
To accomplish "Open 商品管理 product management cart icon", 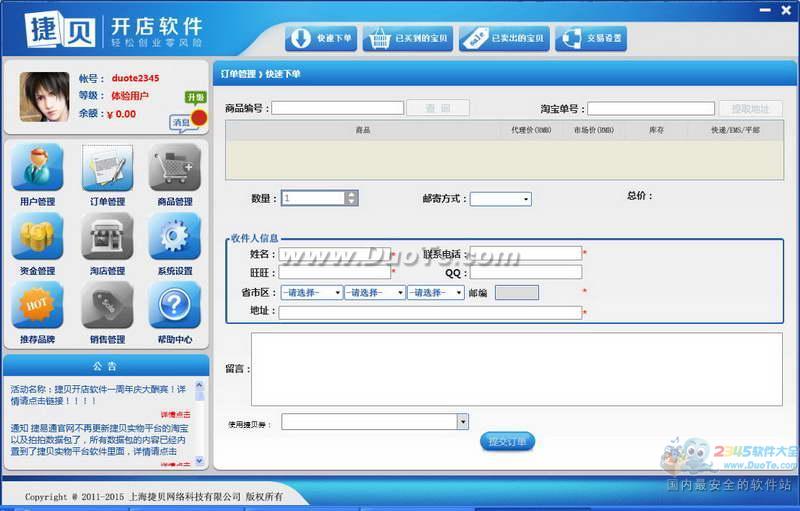I will (x=175, y=168).
